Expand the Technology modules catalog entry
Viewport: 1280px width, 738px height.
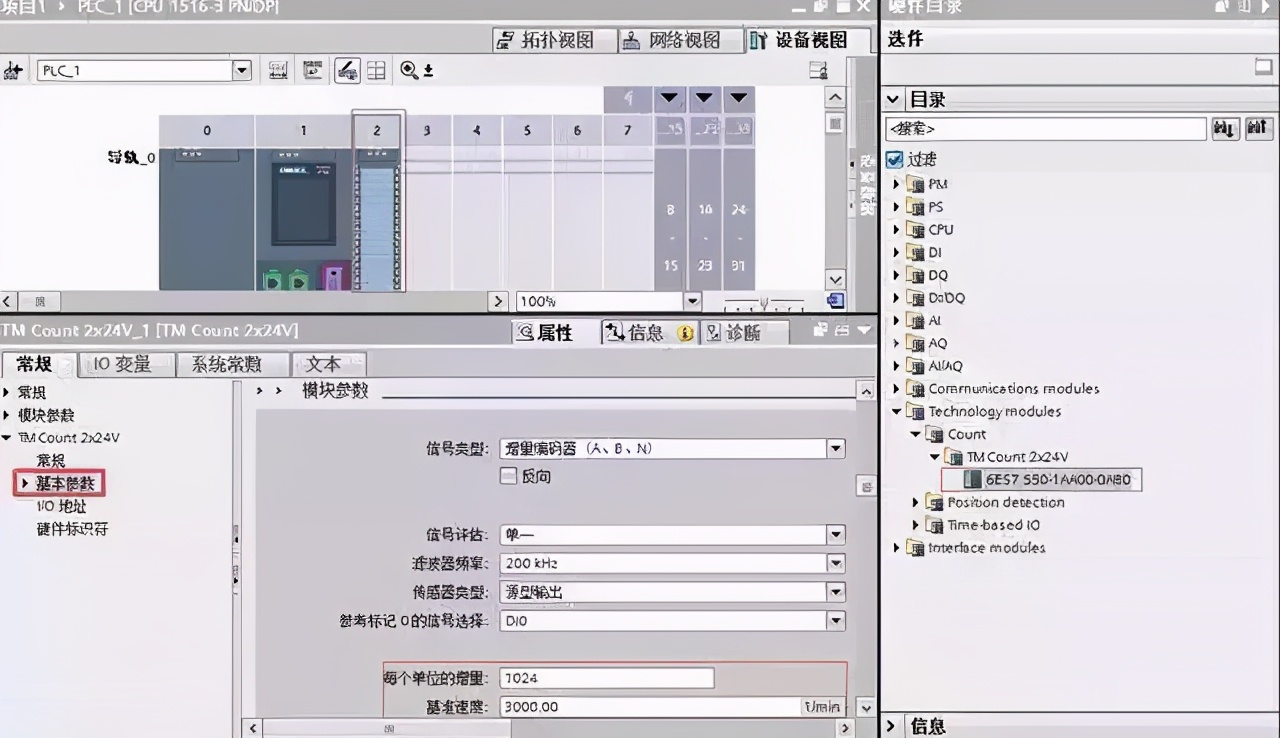(897, 411)
